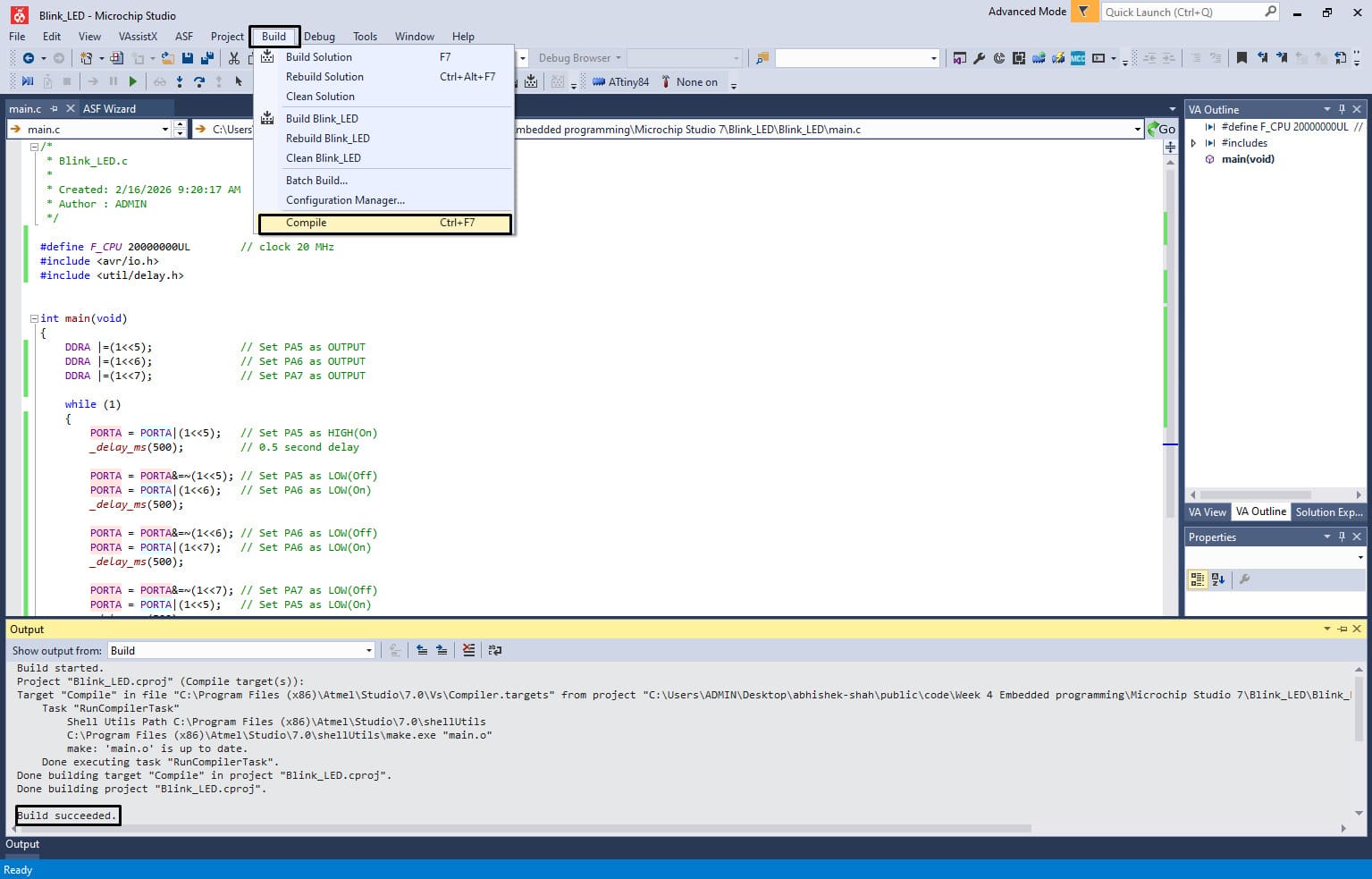Toggle auto-hide pin on VA Outline panel

[1342, 109]
